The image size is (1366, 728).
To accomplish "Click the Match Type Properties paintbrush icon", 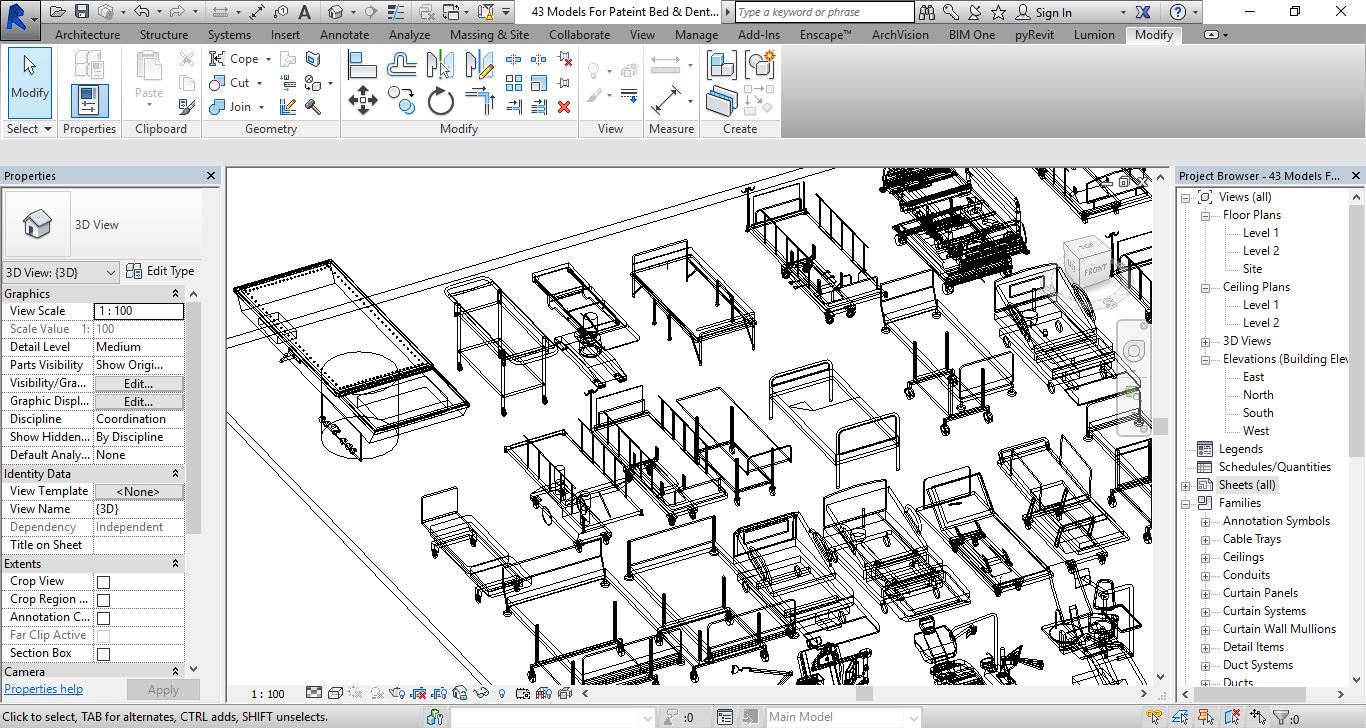I will point(187,107).
